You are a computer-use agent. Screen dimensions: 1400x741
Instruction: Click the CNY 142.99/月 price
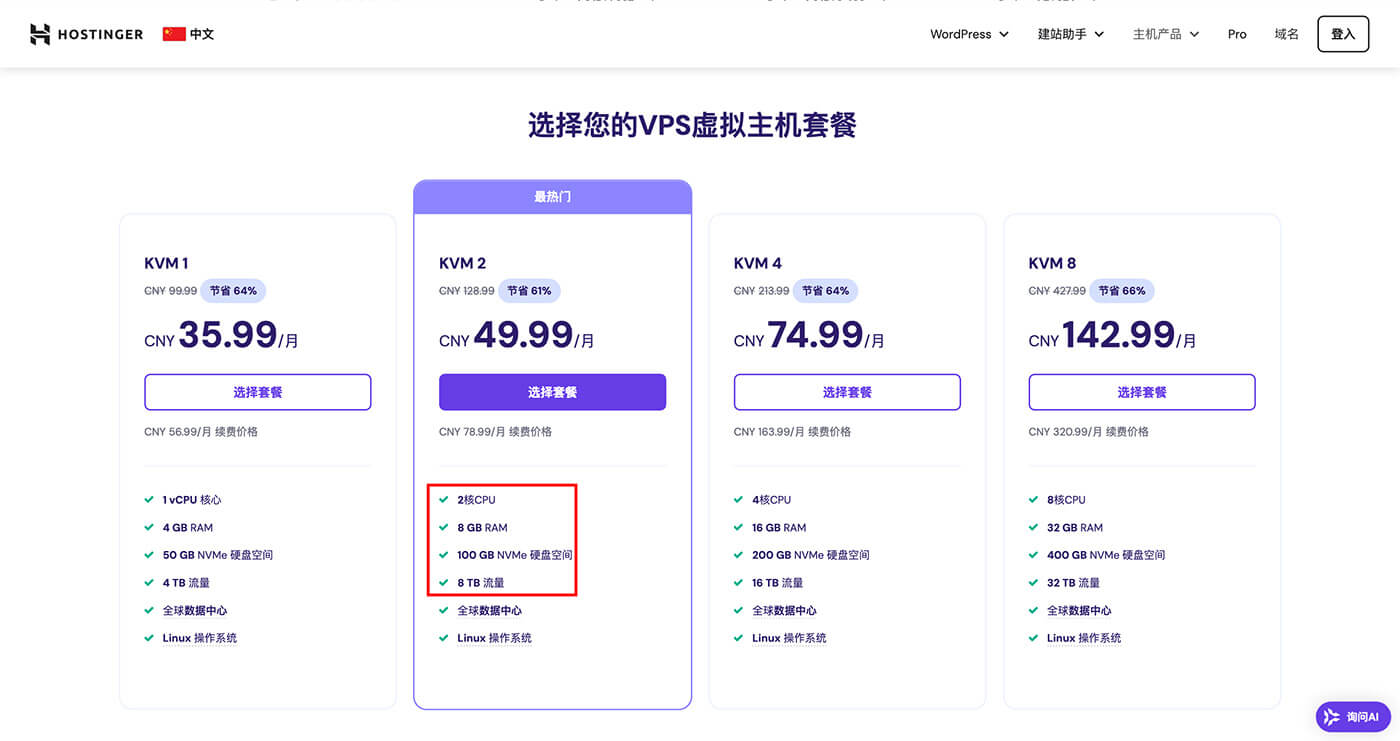[1113, 335]
